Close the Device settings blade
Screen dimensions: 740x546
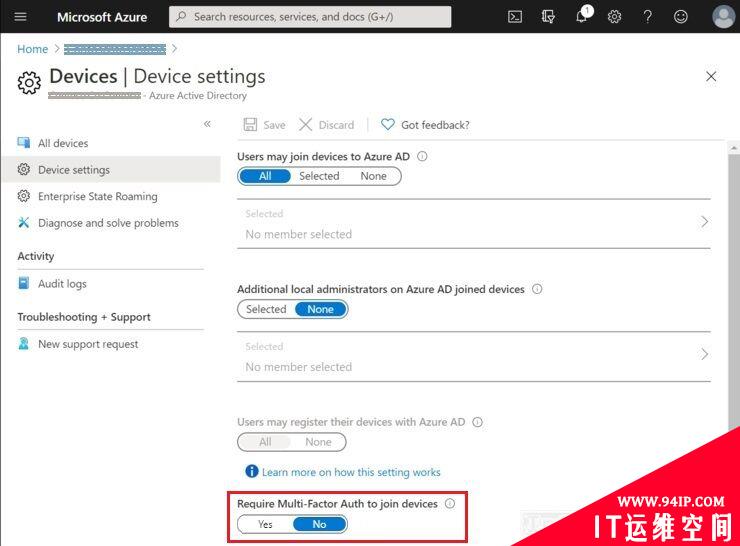[711, 76]
